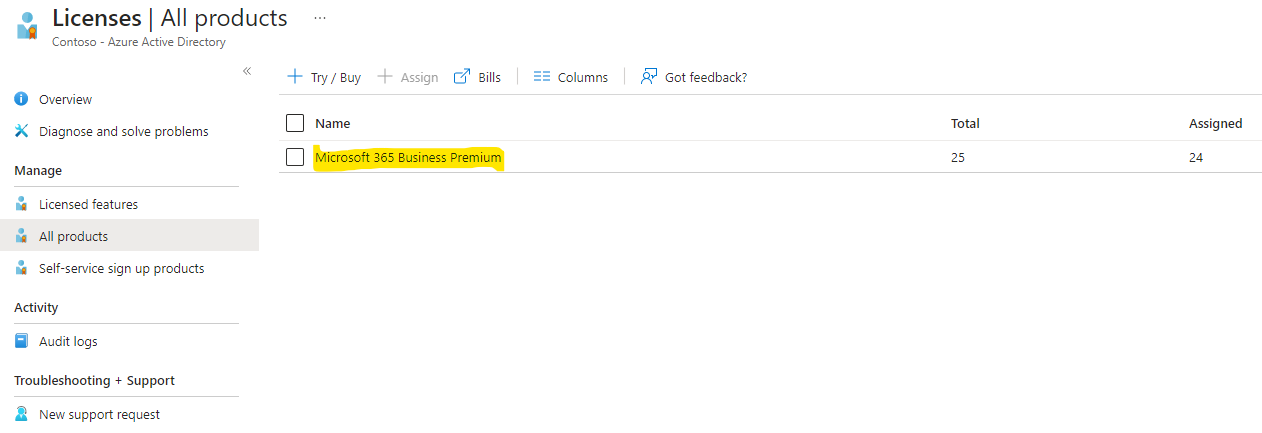Click the All products sidebar icon
Viewport: 1262px width, 433px height.
(21, 236)
